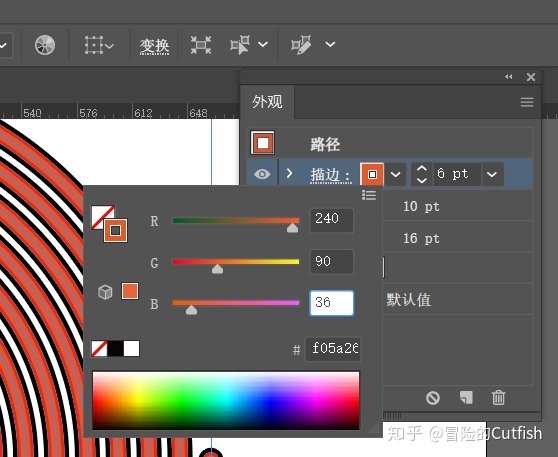
Task: Select the 16 pt stroke row
Action: [457, 238]
